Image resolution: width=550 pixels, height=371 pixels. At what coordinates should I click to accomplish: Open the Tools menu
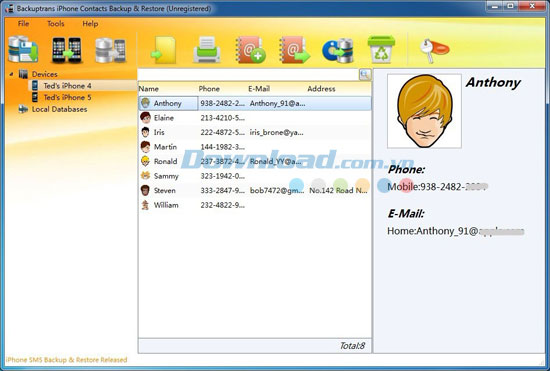point(56,23)
